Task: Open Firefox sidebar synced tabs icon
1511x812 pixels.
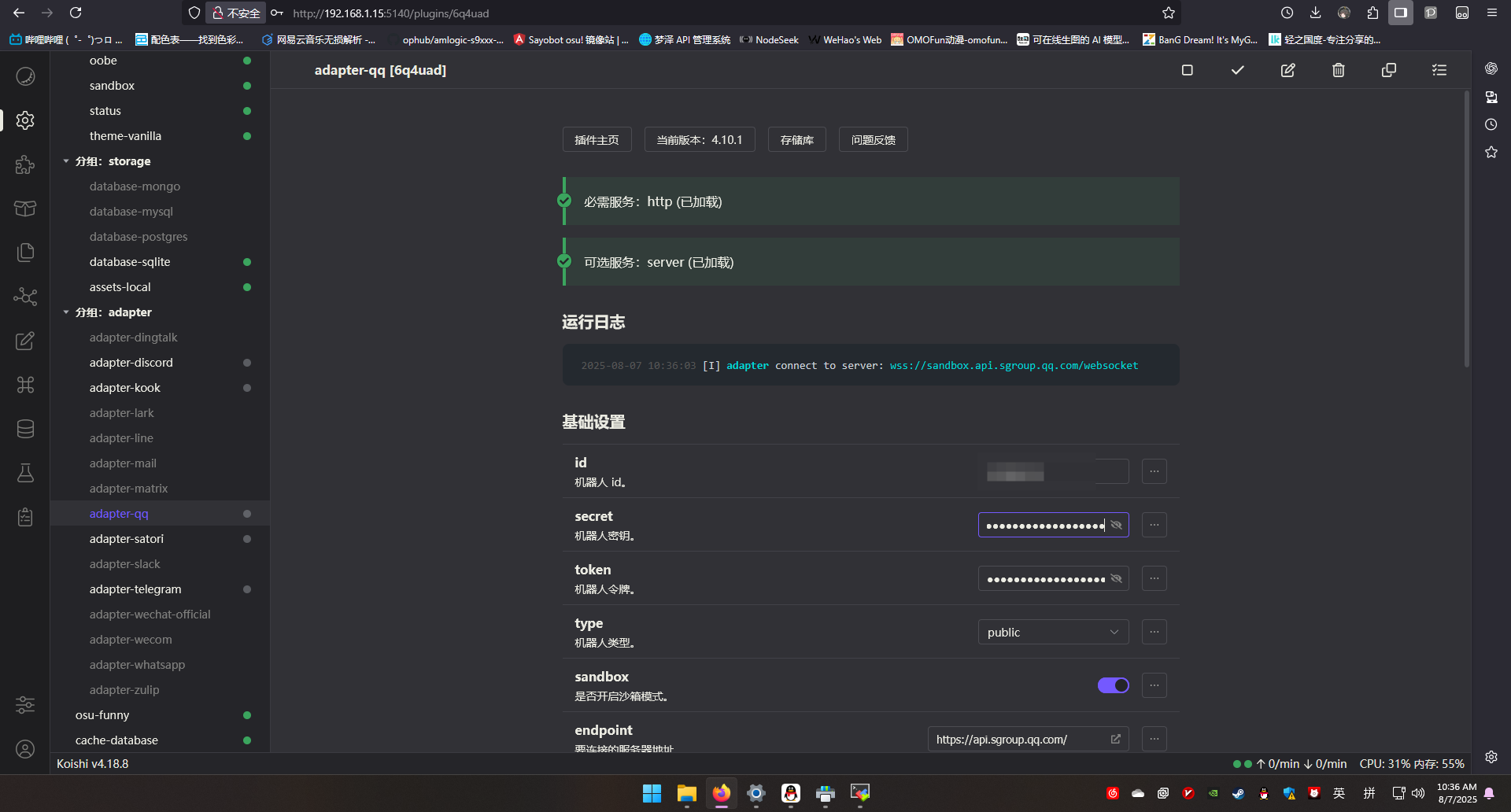Action: coord(1491,97)
